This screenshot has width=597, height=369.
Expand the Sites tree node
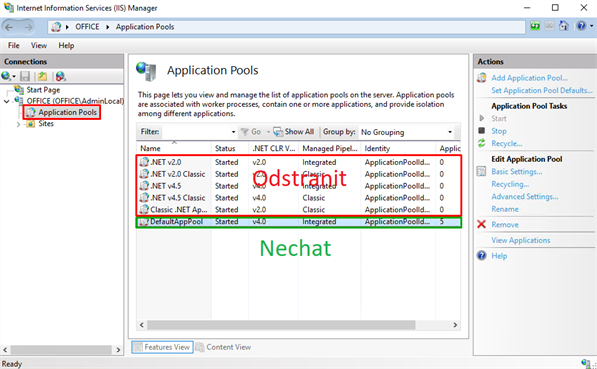tap(18, 124)
